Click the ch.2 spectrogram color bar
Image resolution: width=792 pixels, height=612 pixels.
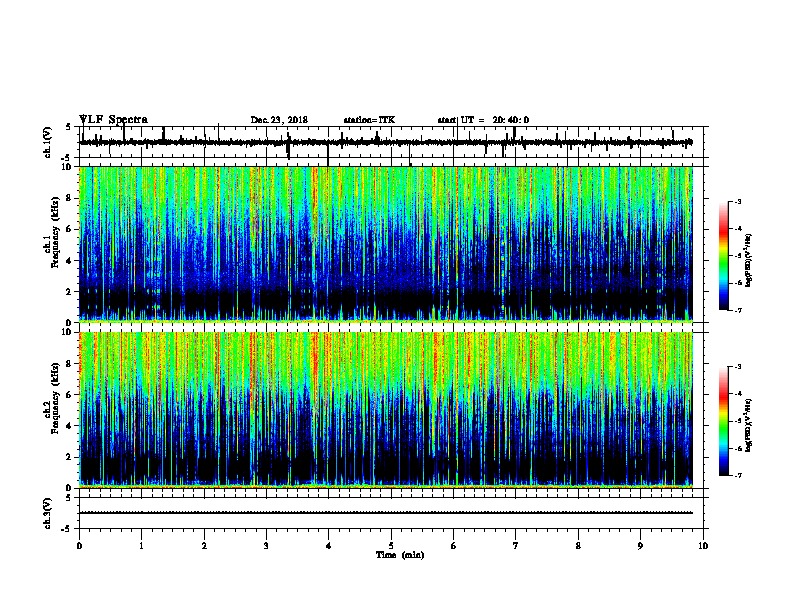pos(724,421)
